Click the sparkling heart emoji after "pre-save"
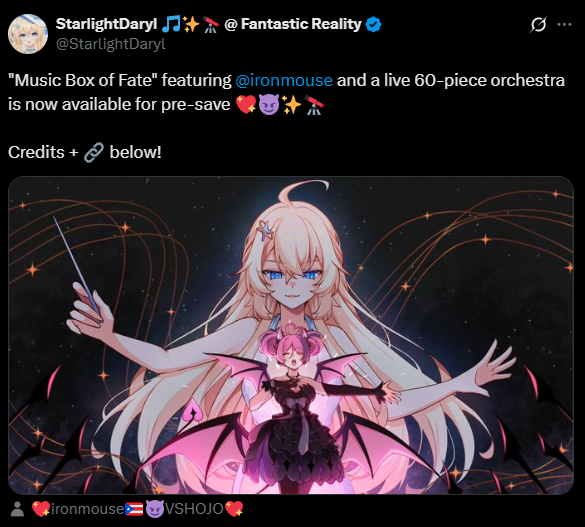Viewport: 585px width, 527px height. point(246,104)
